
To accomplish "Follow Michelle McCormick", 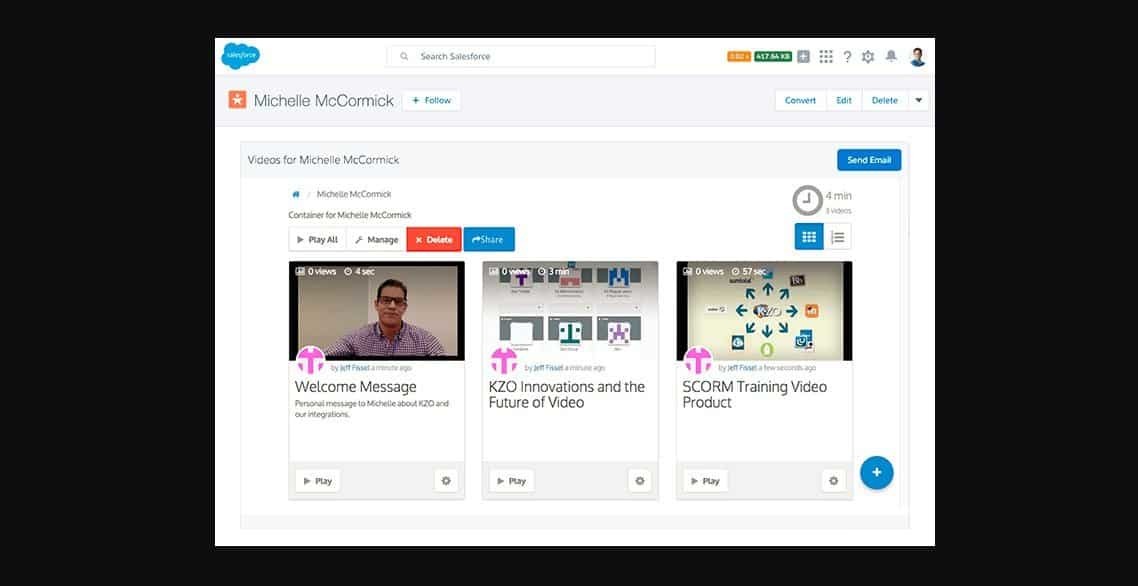I will pyautogui.click(x=431, y=100).
